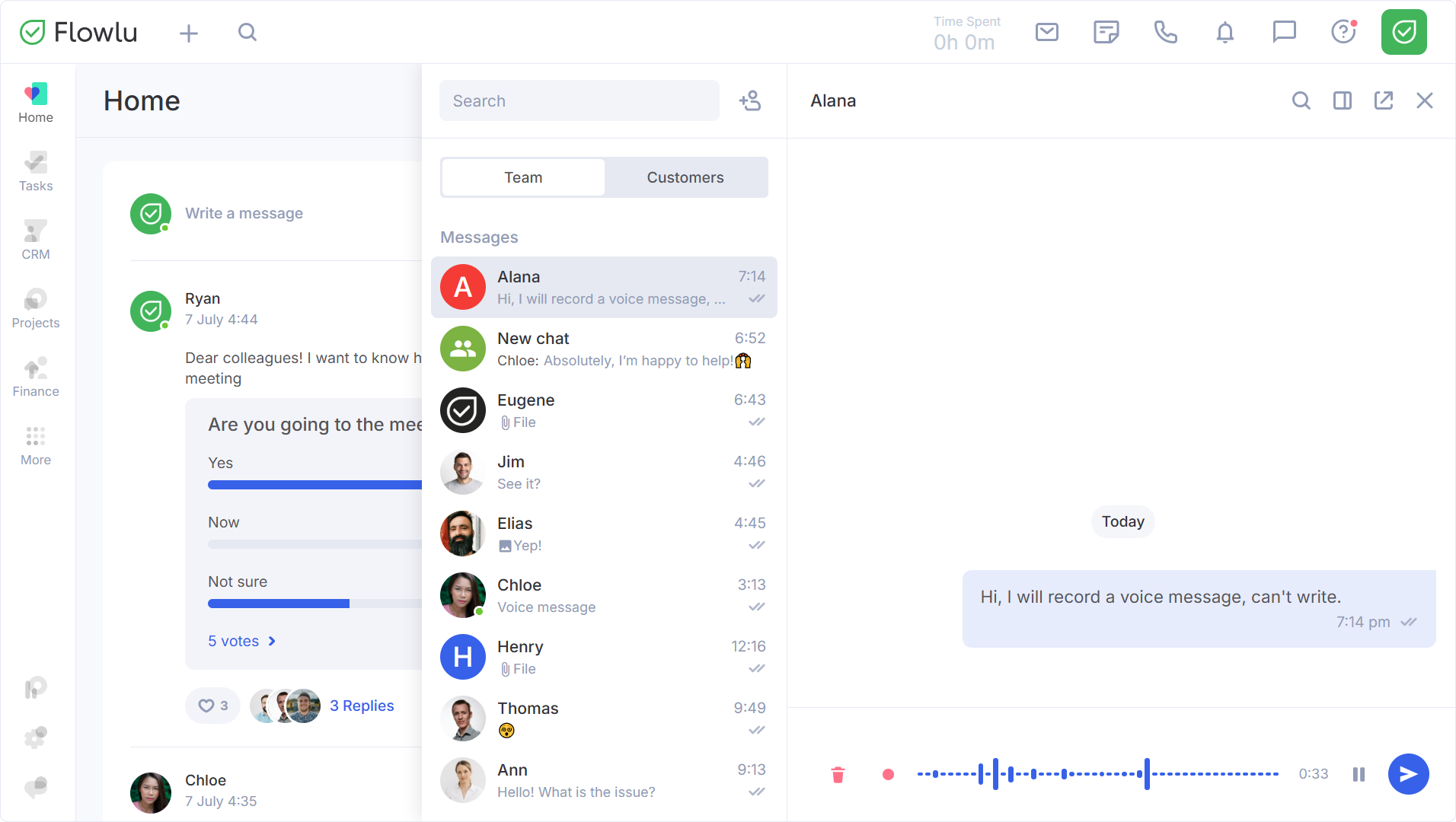Click the plus create-new icon in header
Image resolution: width=1456 pixels, height=822 pixels.
pyautogui.click(x=189, y=33)
